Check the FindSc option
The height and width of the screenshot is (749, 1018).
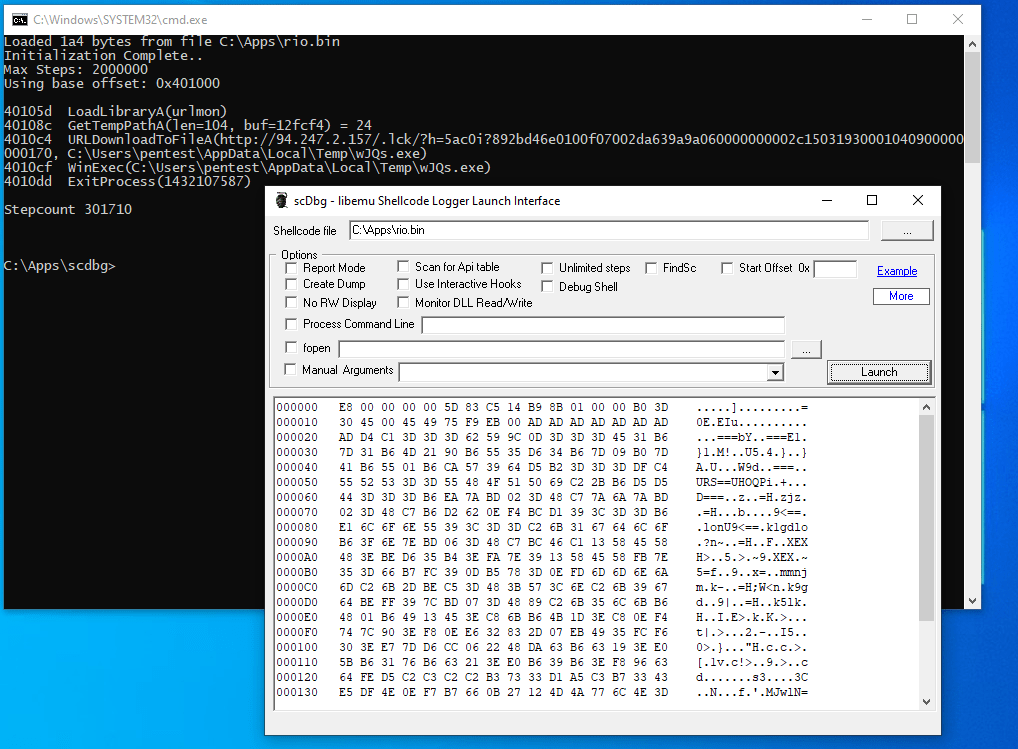tap(651, 268)
